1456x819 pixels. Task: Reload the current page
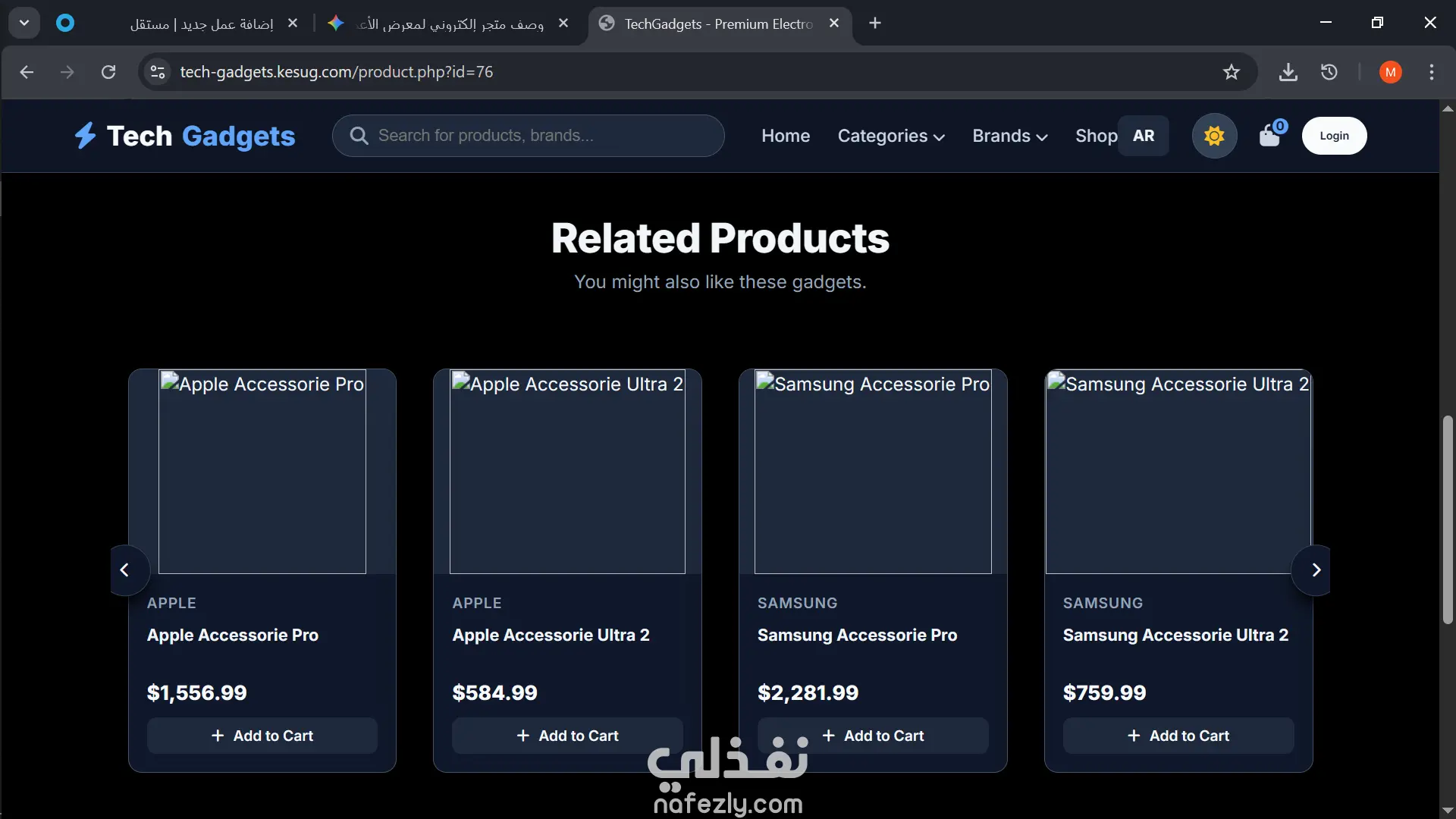coord(108,72)
